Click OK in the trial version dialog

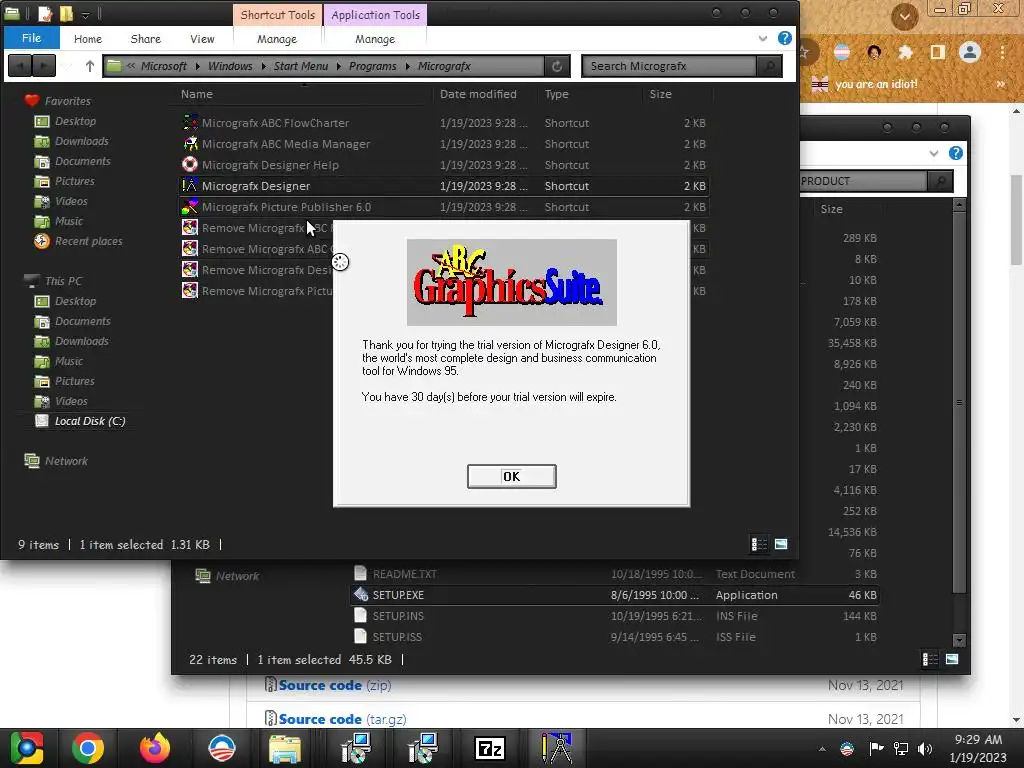coord(511,476)
